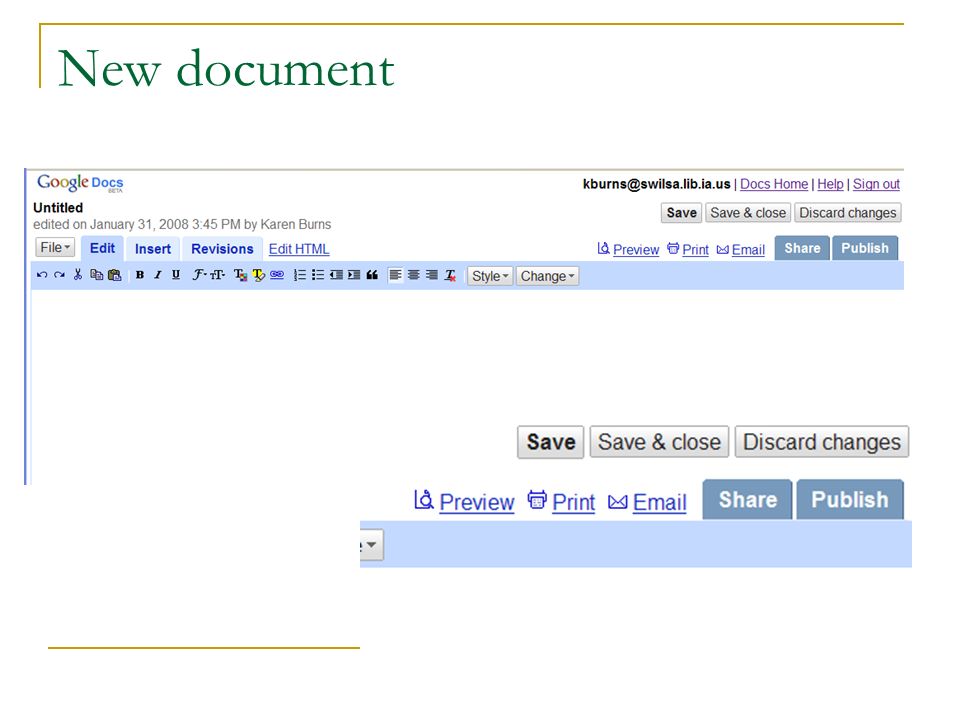This screenshot has width=960, height=720.
Task: Click the increase indent icon
Action: (354, 275)
